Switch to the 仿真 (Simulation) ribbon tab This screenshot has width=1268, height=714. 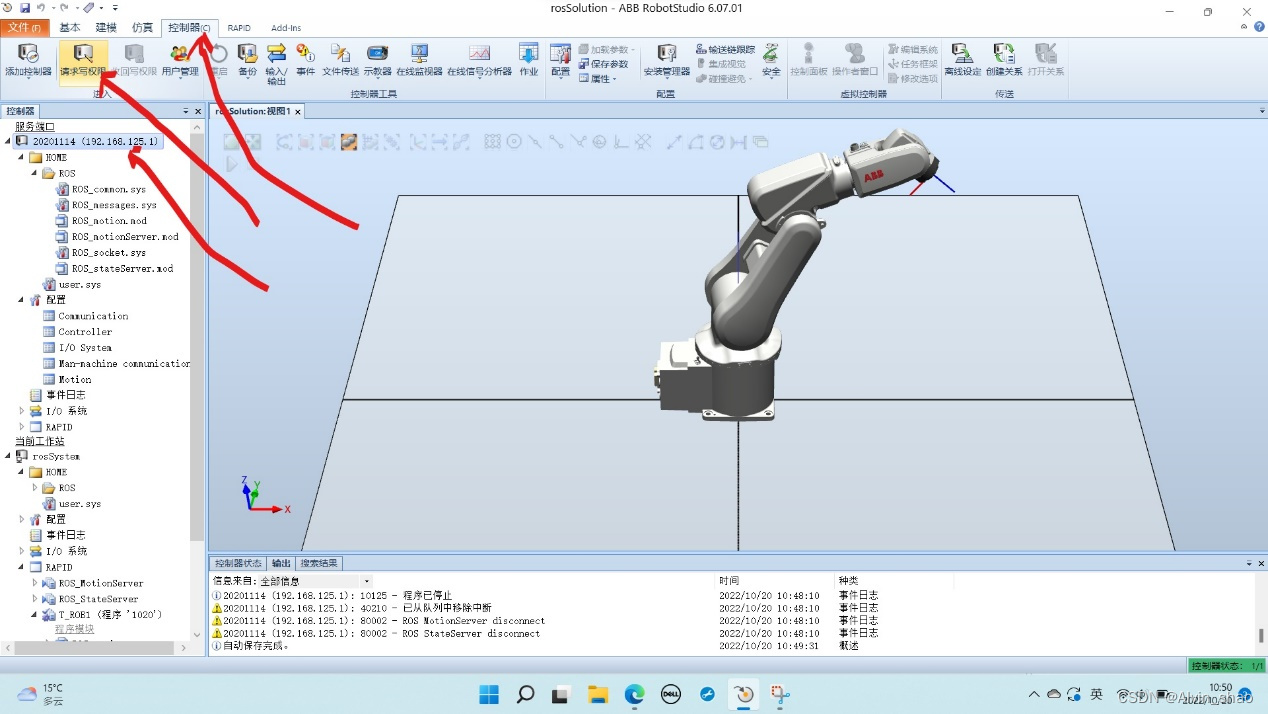click(x=142, y=28)
